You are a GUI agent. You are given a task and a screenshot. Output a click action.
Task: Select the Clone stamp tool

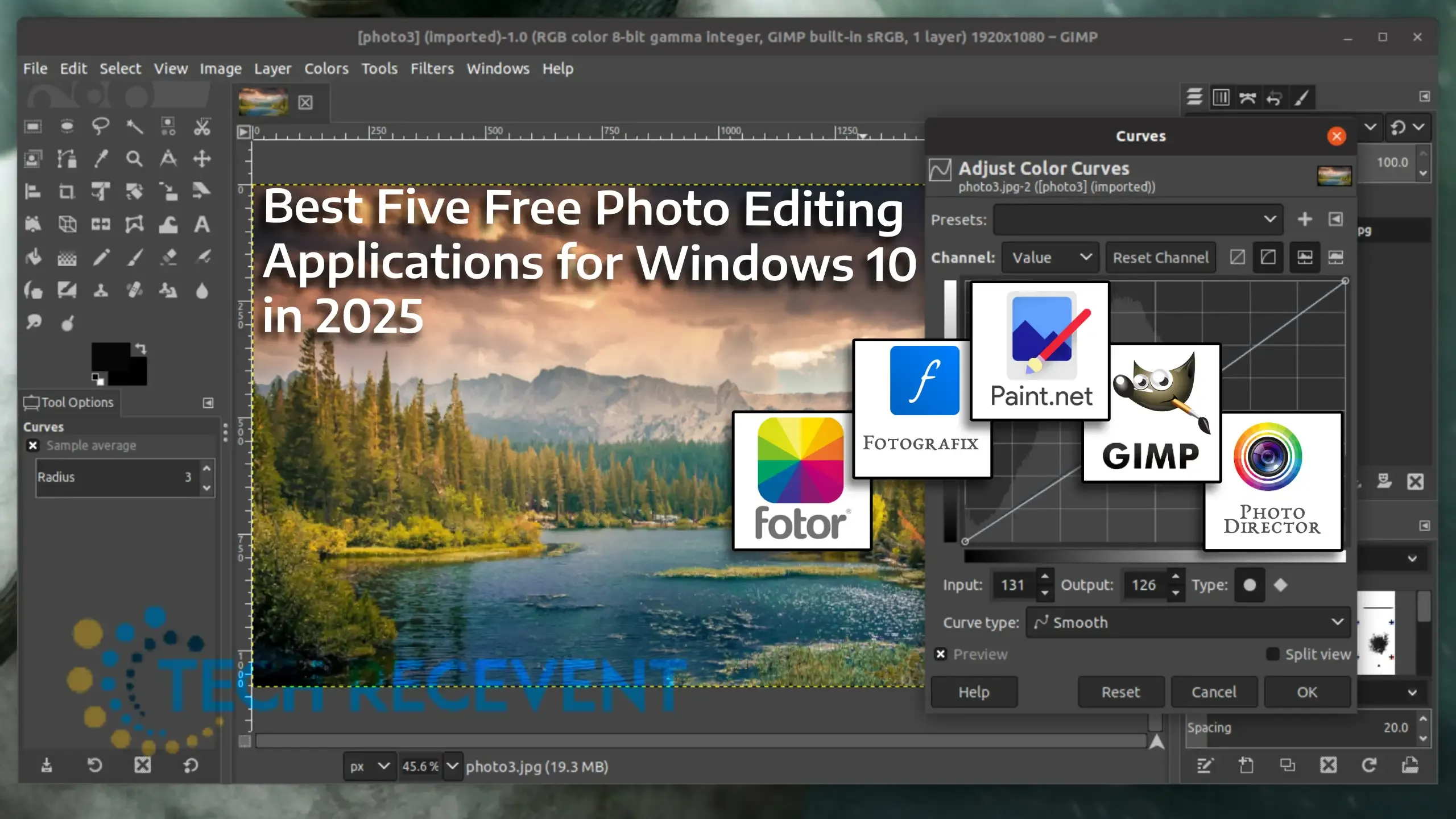coord(101,291)
